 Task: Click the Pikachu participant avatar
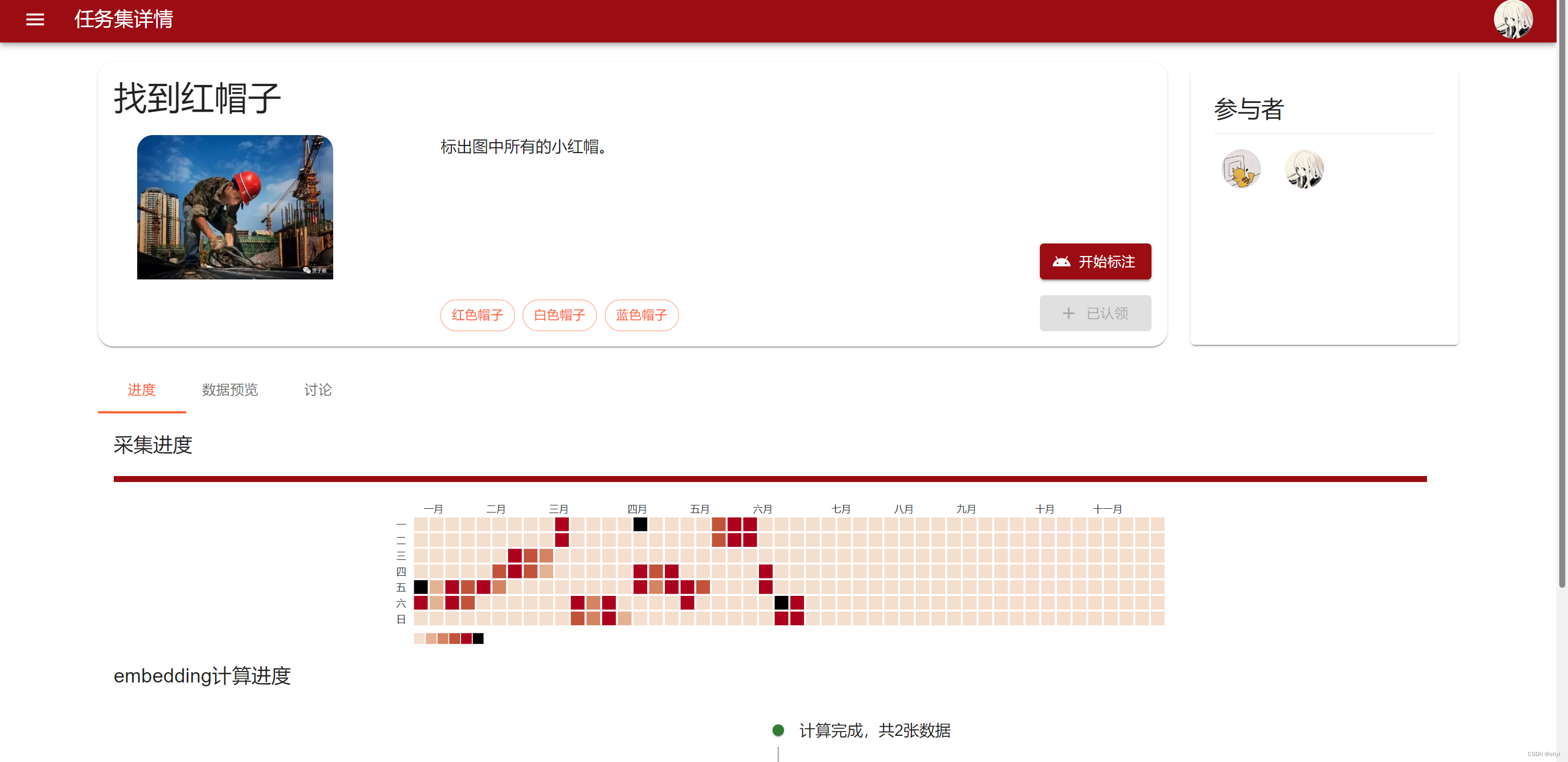pyautogui.click(x=1241, y=169)
